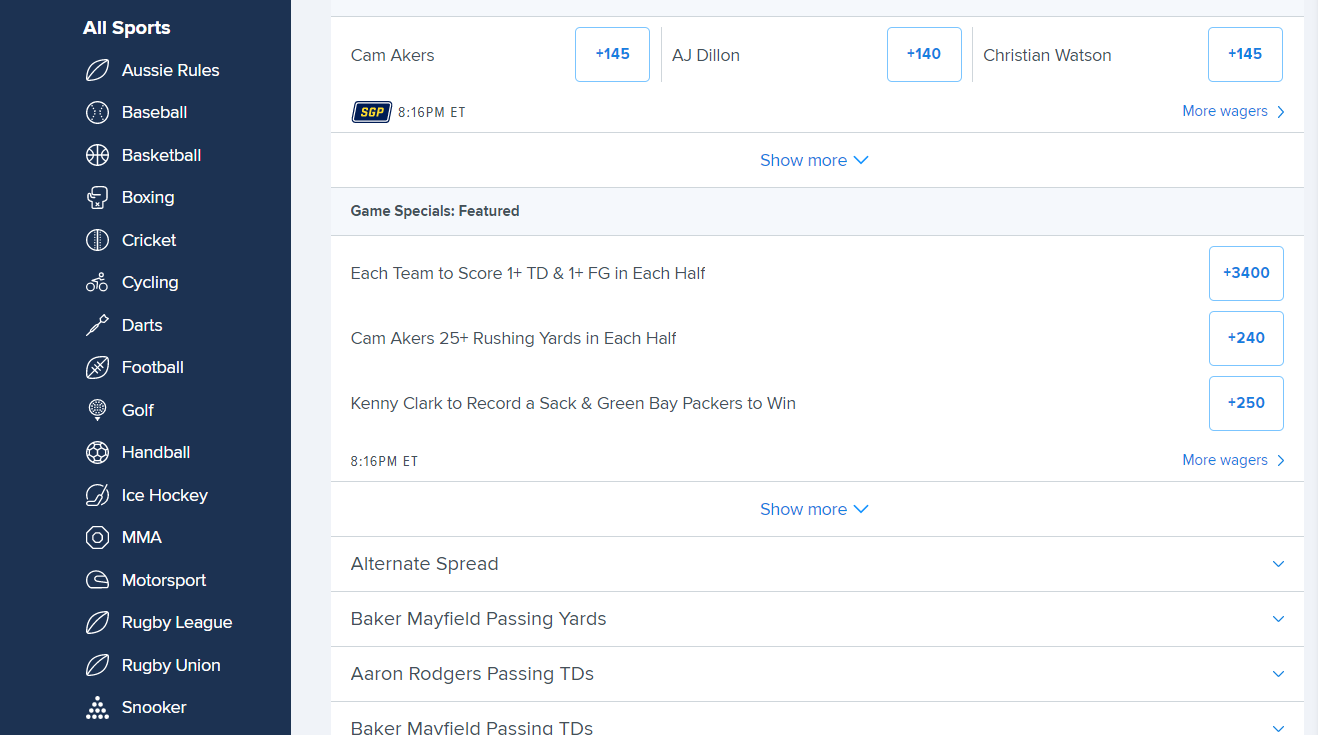Image resolution: width=1318 pixels, height=735 pixels.
Task: Expand Alternate Spread market
Action: tap(817, 564)
